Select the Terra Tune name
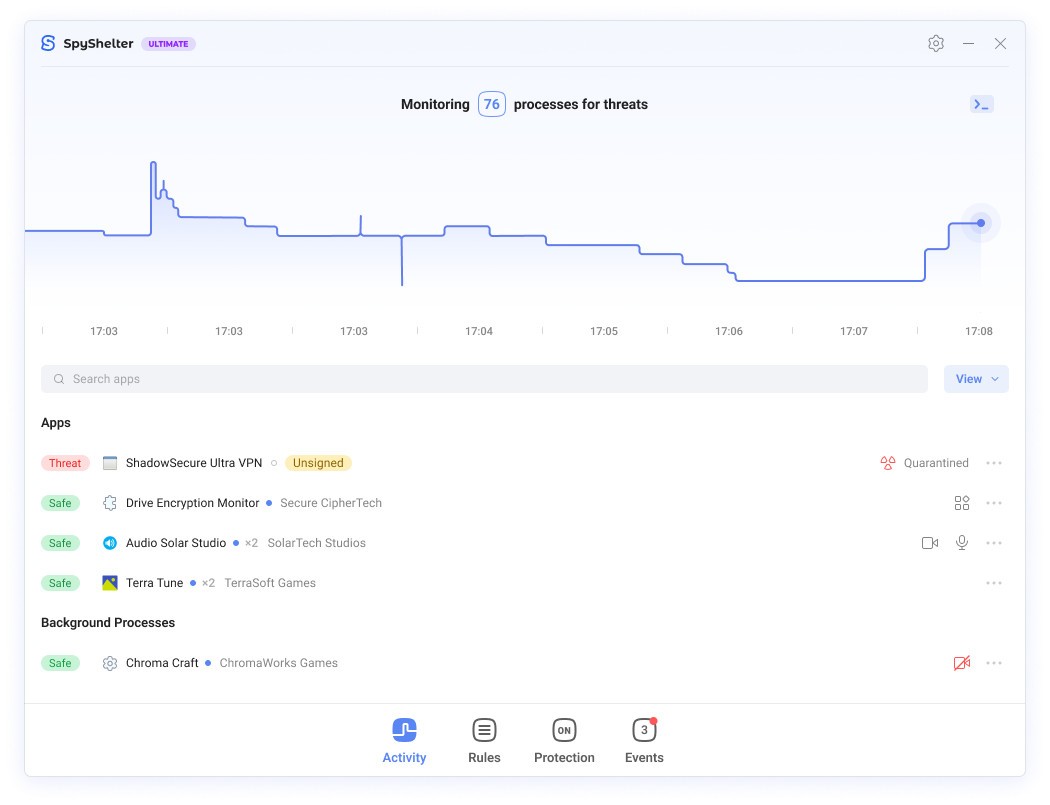This screenshot has height=805, width=1050. click(155, 583)
